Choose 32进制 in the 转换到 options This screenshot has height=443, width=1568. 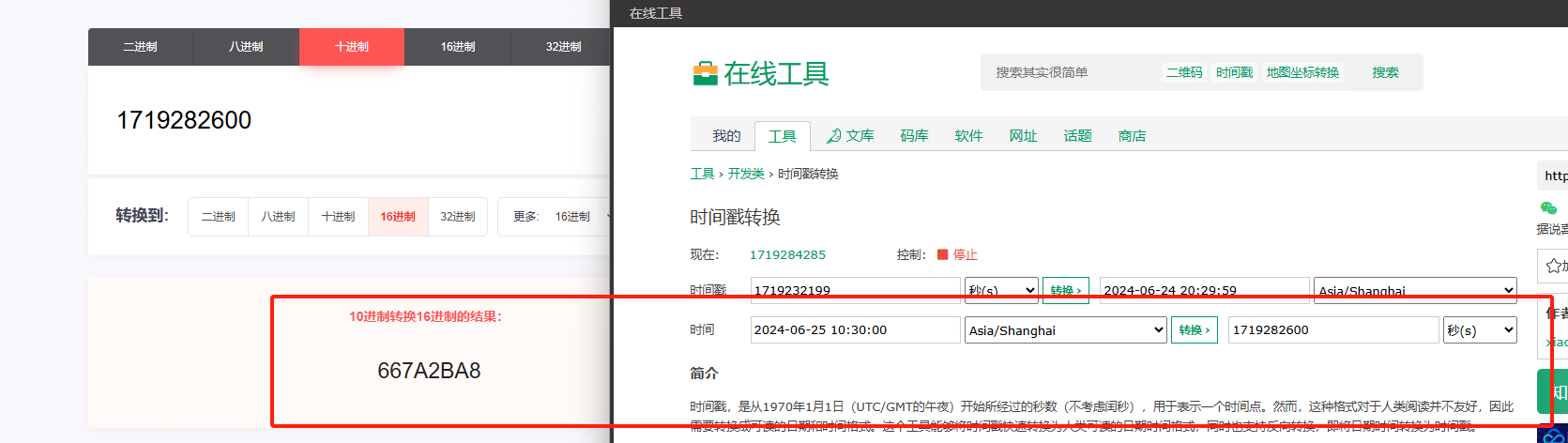(458, 217)
